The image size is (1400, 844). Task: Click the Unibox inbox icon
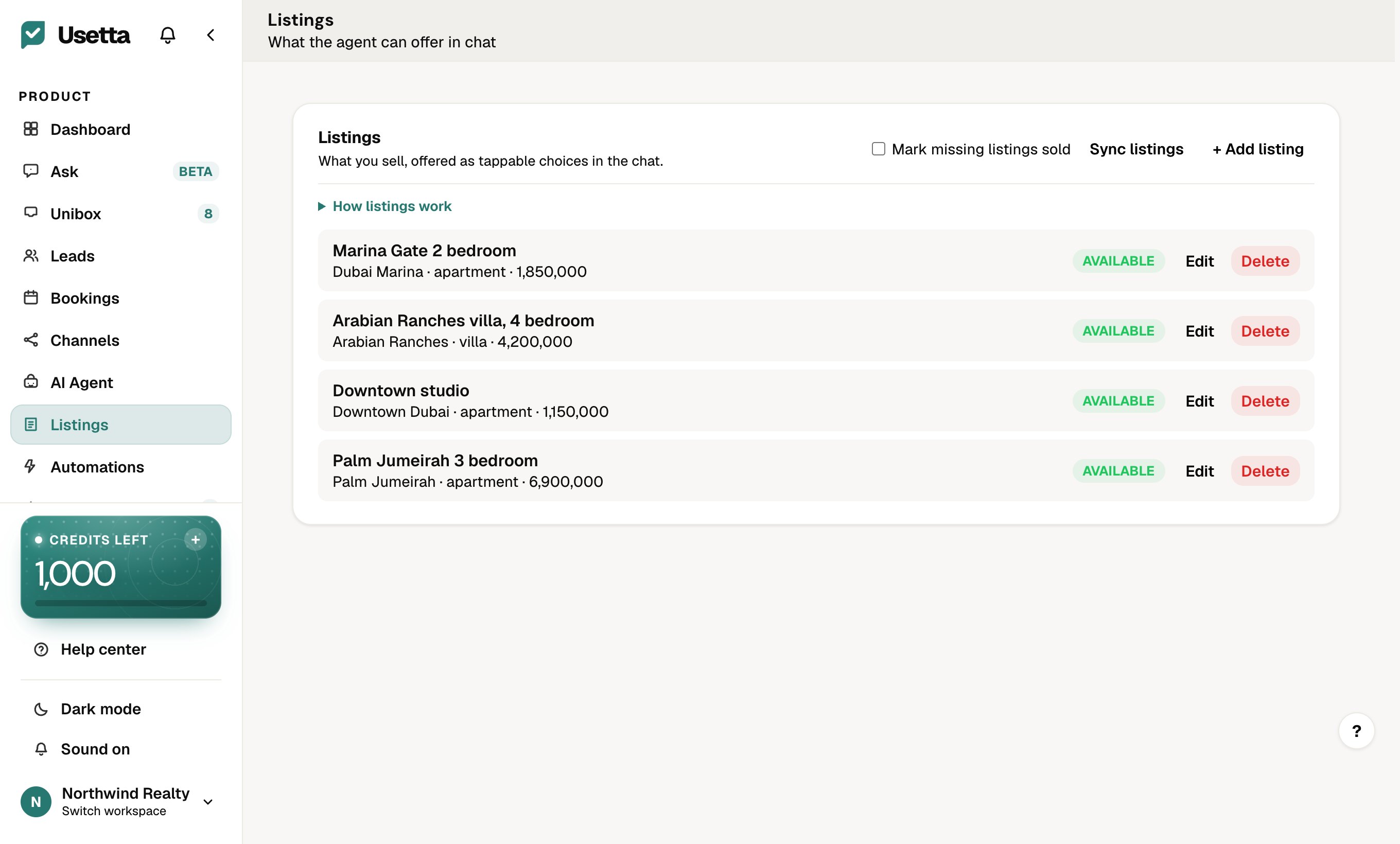click(x=31, y=213)
